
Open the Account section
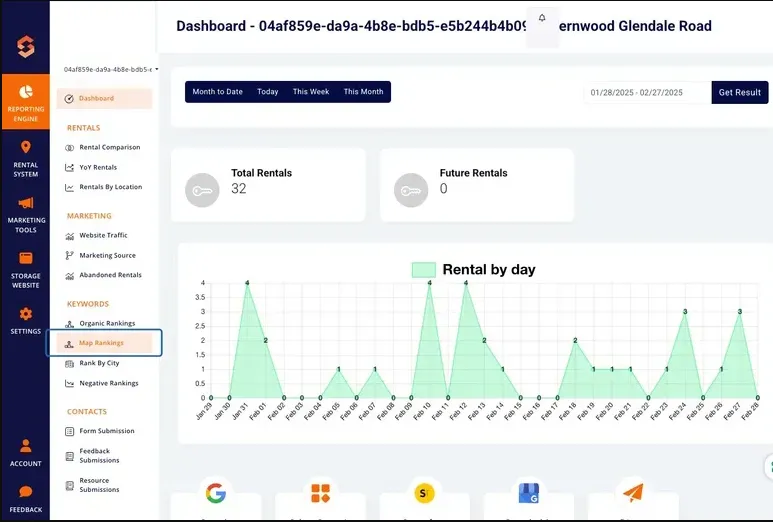pos(26,452)
